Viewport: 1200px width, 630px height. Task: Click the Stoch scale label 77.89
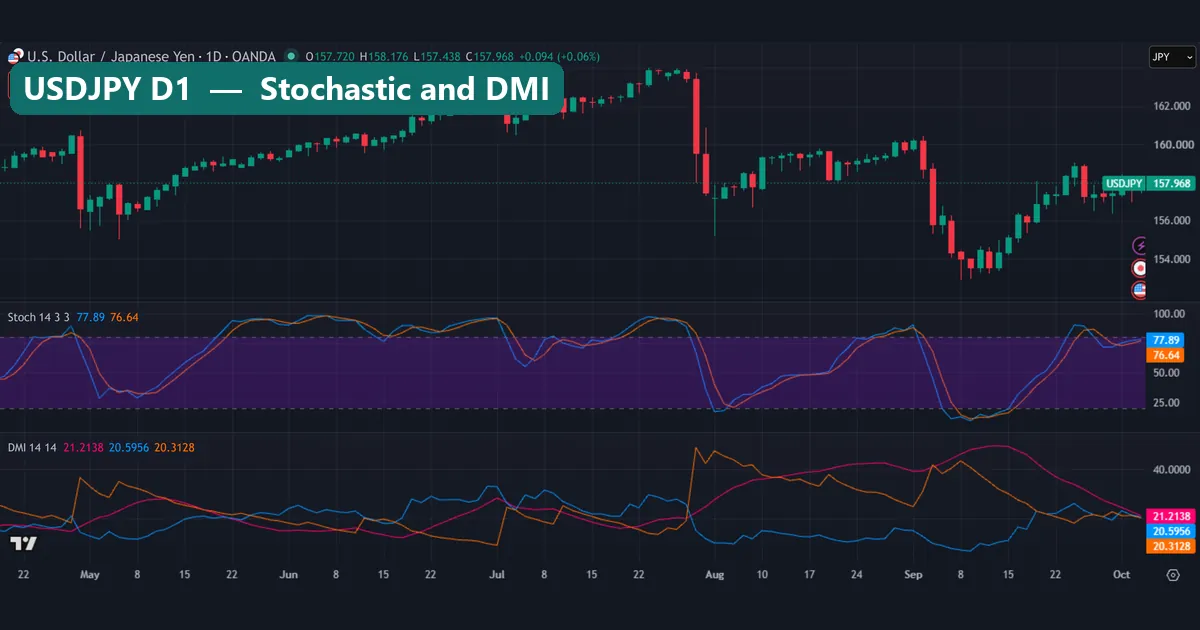1167,340
